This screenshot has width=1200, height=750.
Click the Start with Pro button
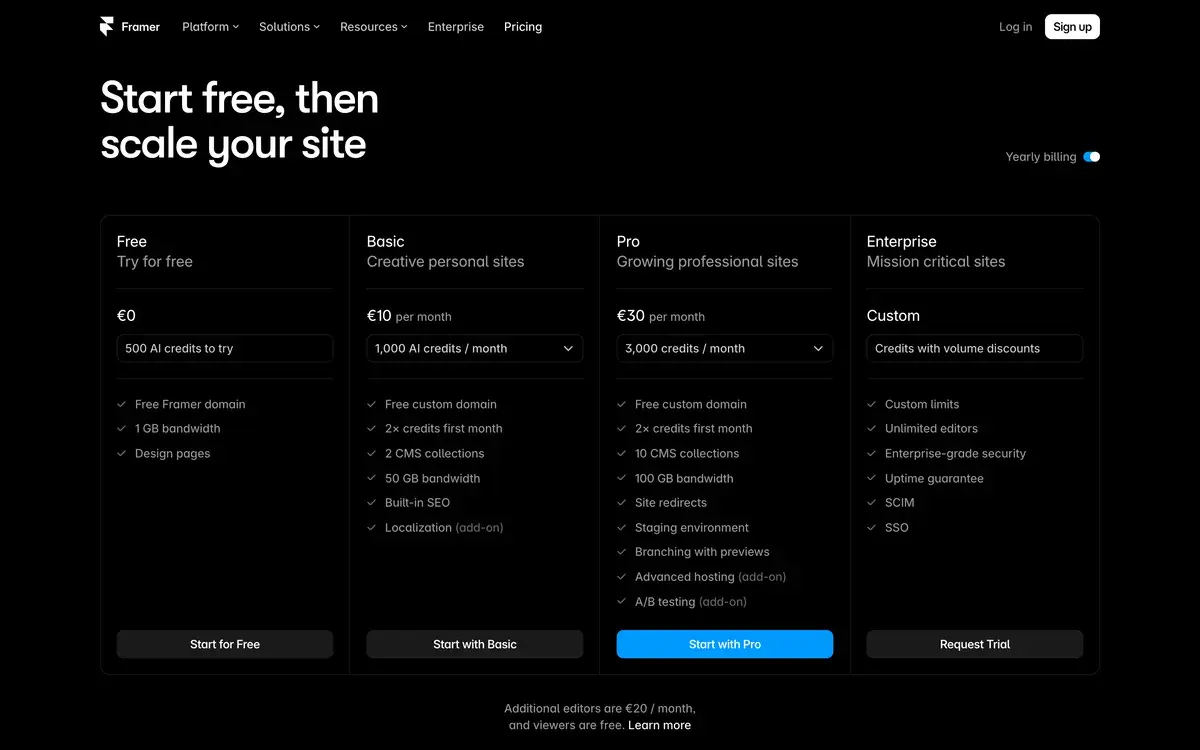pyautogui.click(x=725, y=644)
